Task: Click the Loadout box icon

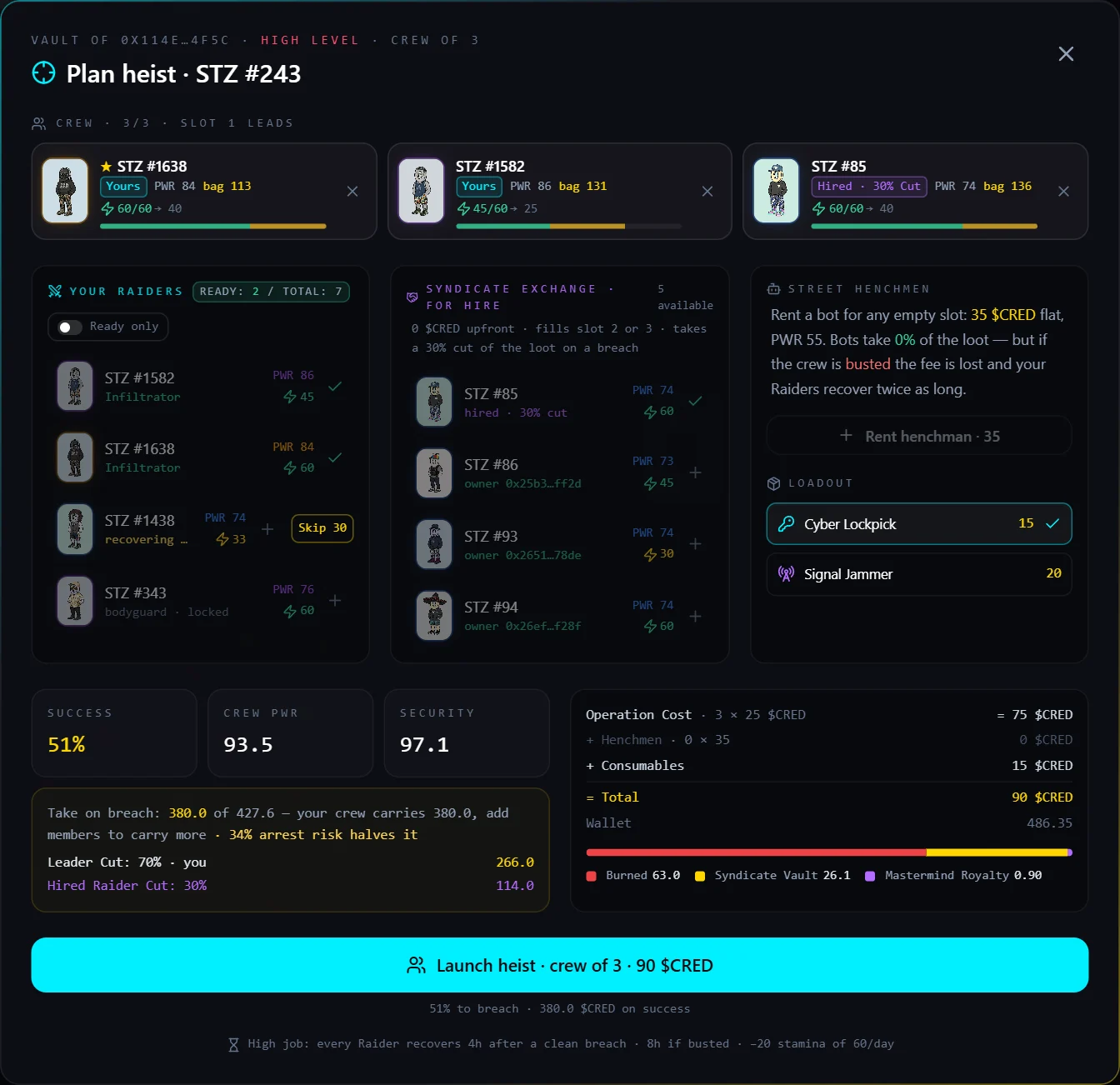Action: pyautogui.click(x=773, y=483)
